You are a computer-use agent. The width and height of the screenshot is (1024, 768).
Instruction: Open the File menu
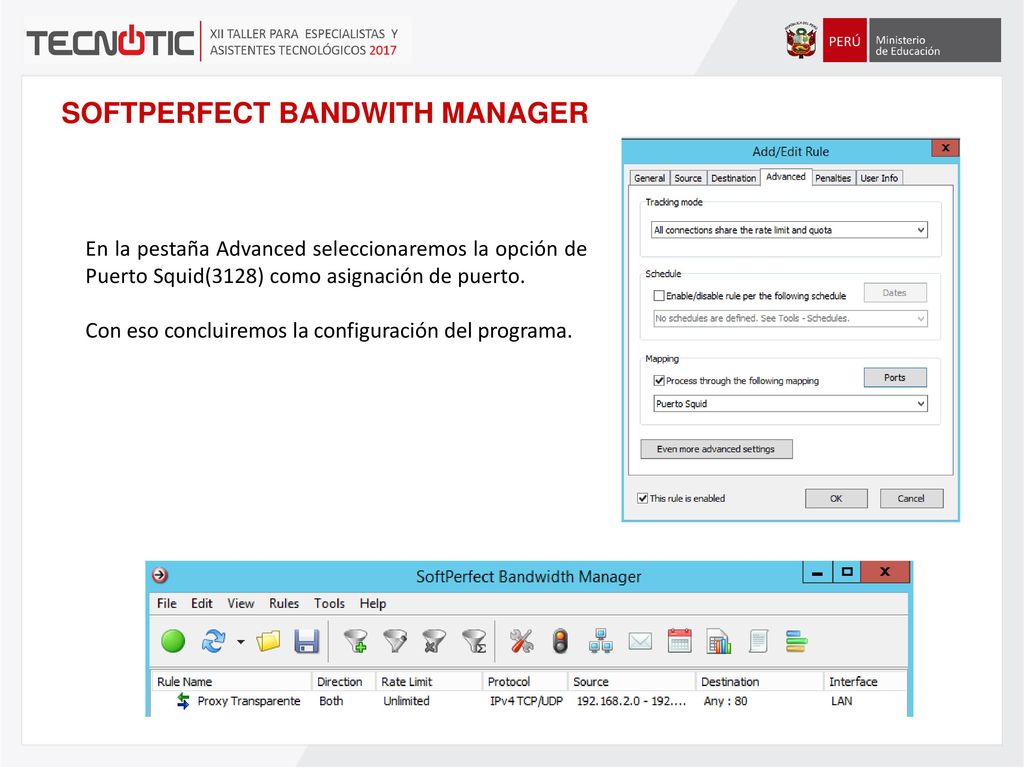(167, 603)
